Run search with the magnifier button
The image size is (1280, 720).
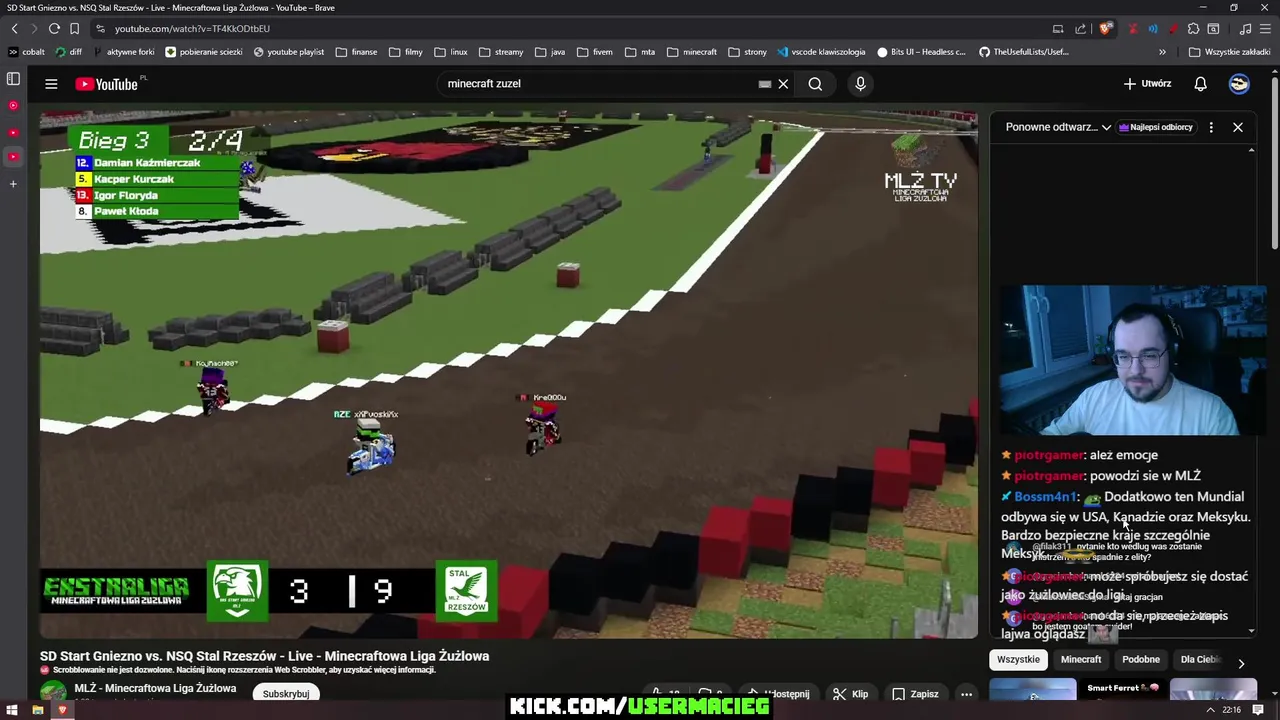(x=815, y=84)
